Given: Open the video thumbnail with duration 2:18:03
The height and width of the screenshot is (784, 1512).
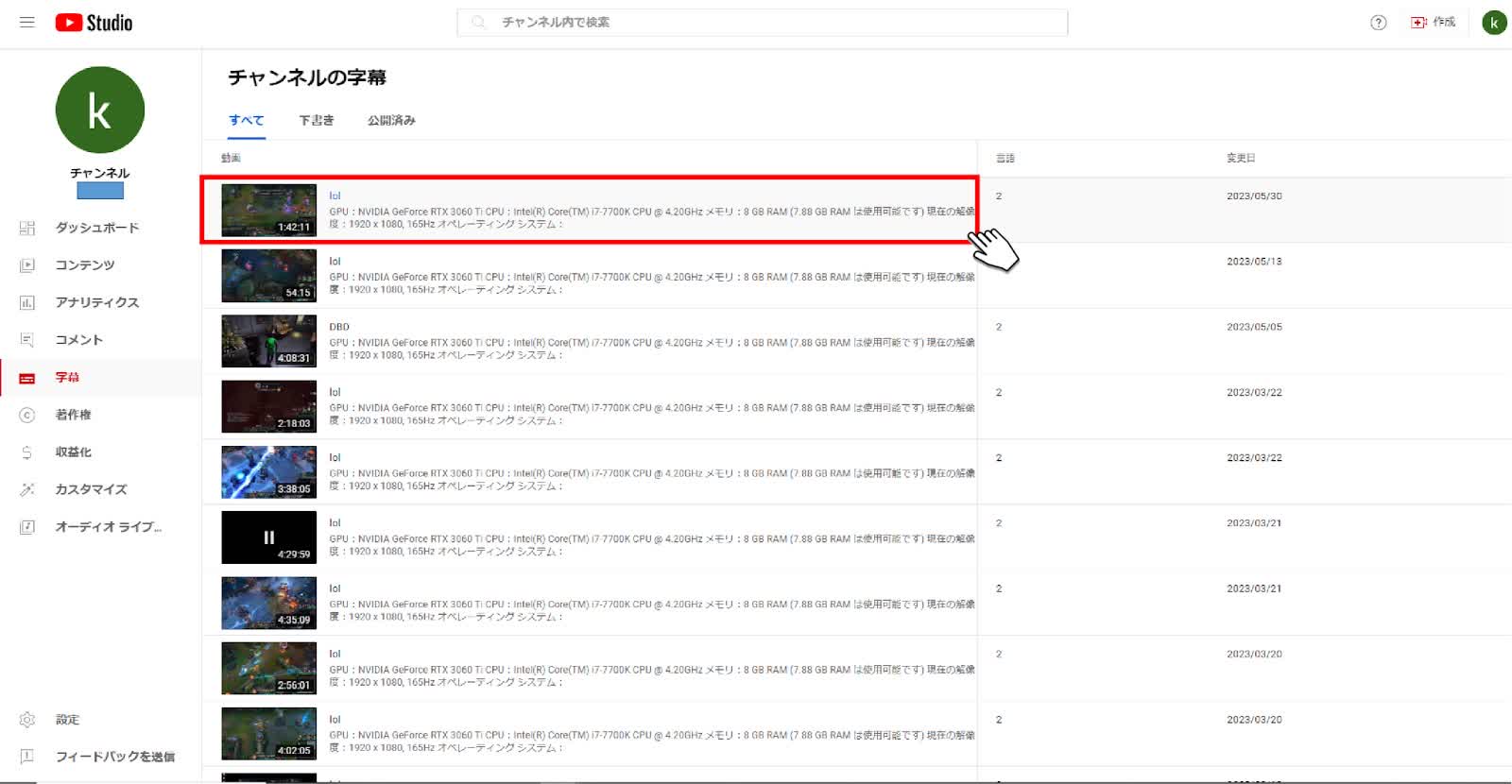Looking at the screenshot, I should [268, 406].
